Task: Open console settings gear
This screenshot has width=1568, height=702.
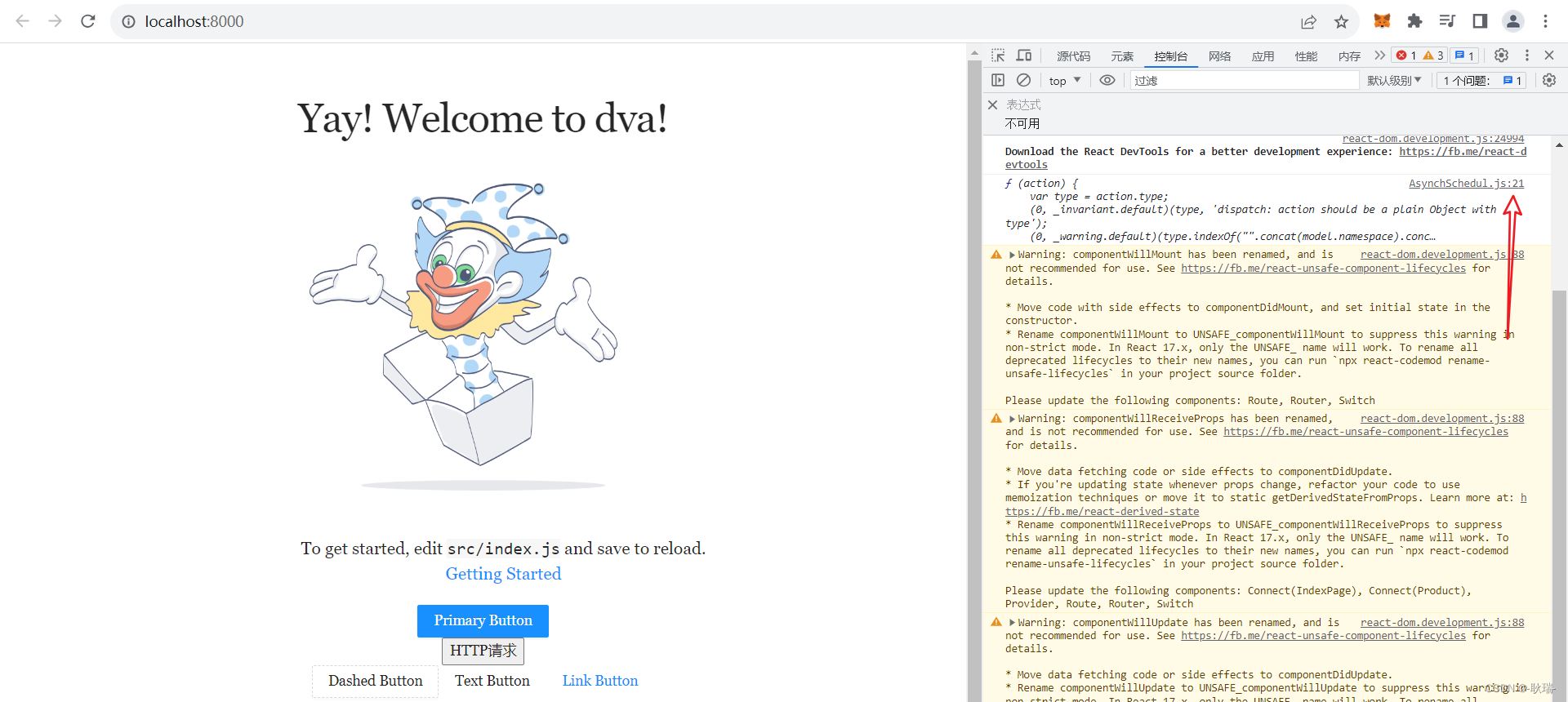Action: click(x=1549, y=80)
